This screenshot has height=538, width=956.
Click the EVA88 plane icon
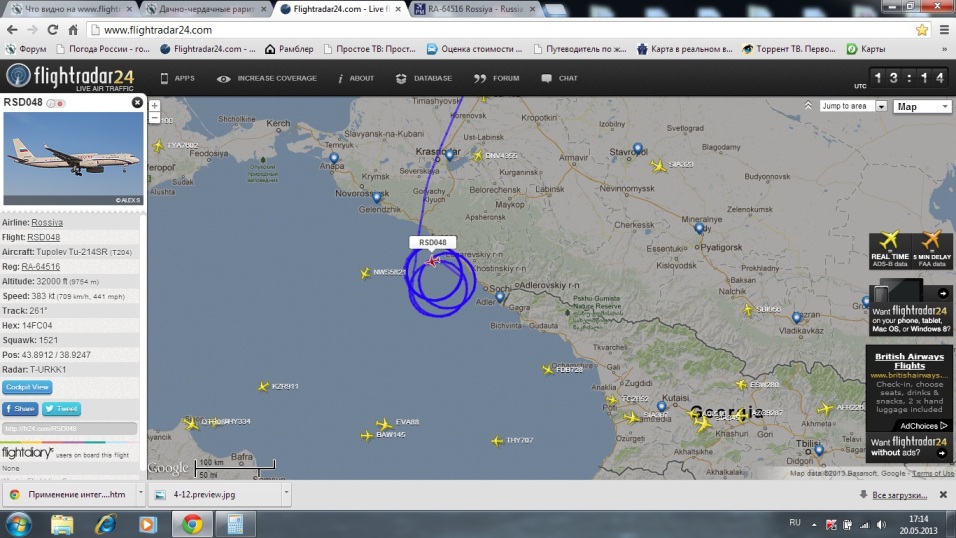coord(383,423)
